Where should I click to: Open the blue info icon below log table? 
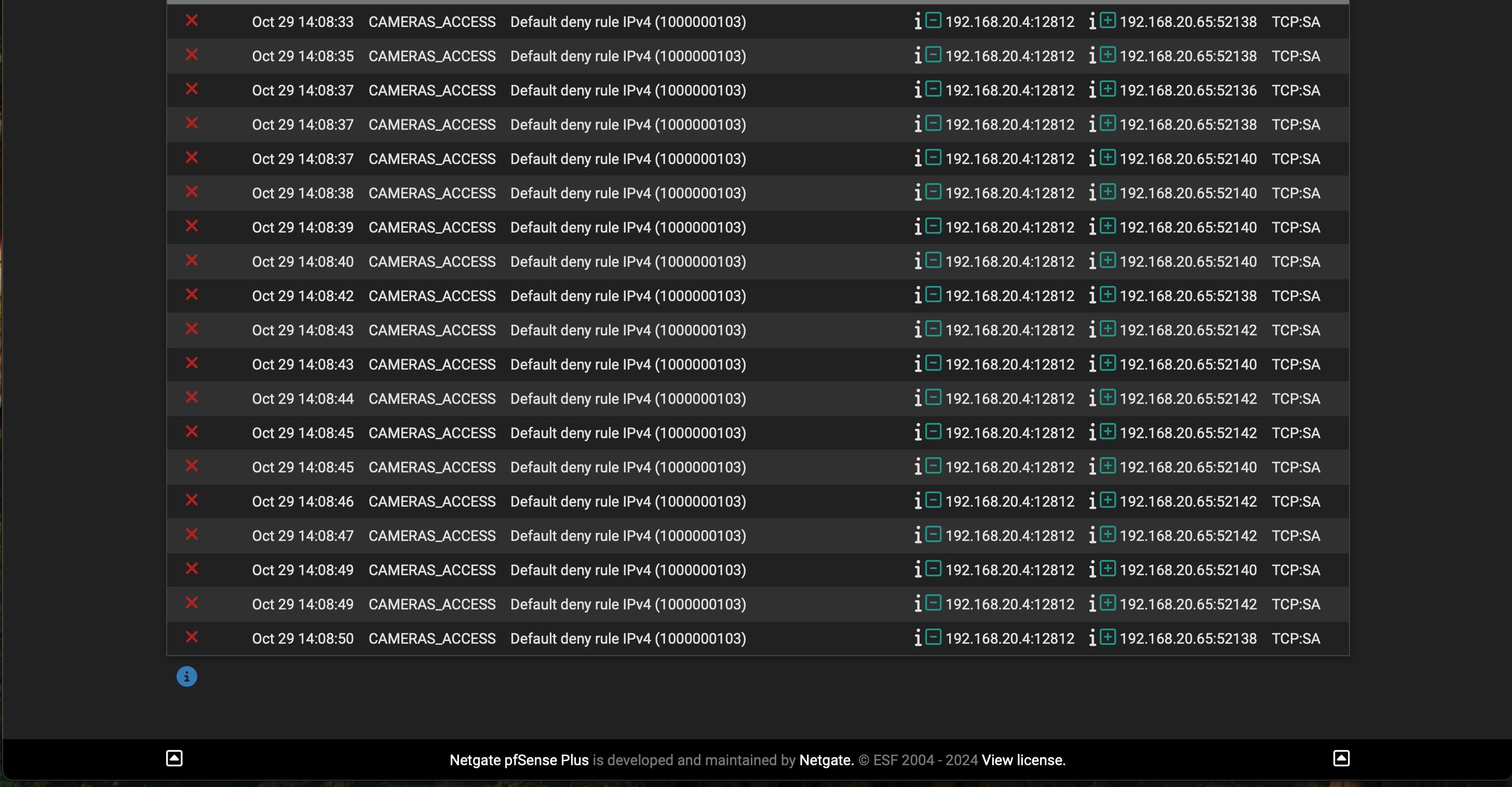(x=186, y=676)
